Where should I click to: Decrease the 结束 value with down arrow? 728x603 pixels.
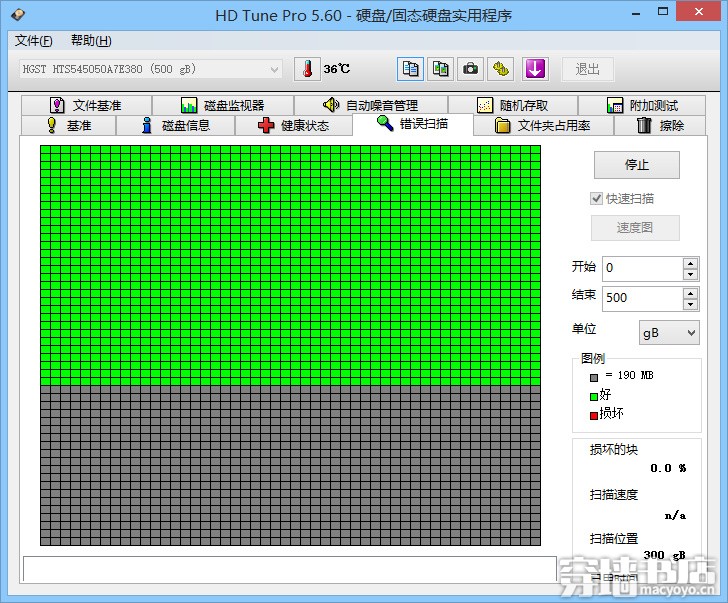[x=690, y=303]
